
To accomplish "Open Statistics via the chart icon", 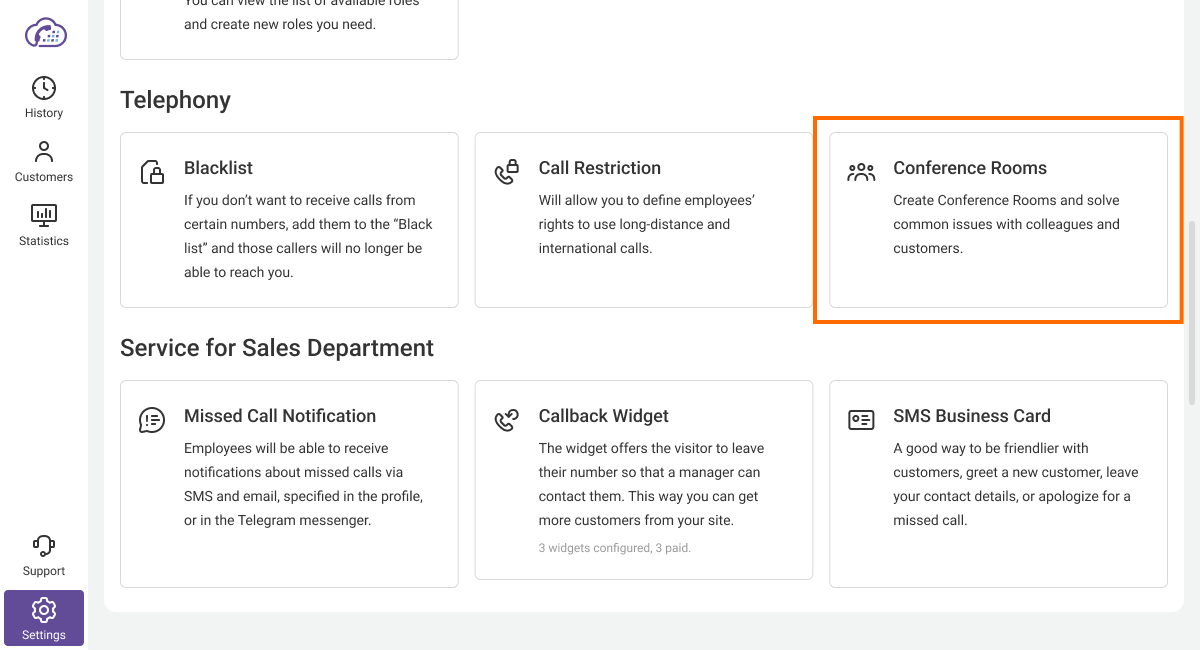I will [x=44, y=215].
